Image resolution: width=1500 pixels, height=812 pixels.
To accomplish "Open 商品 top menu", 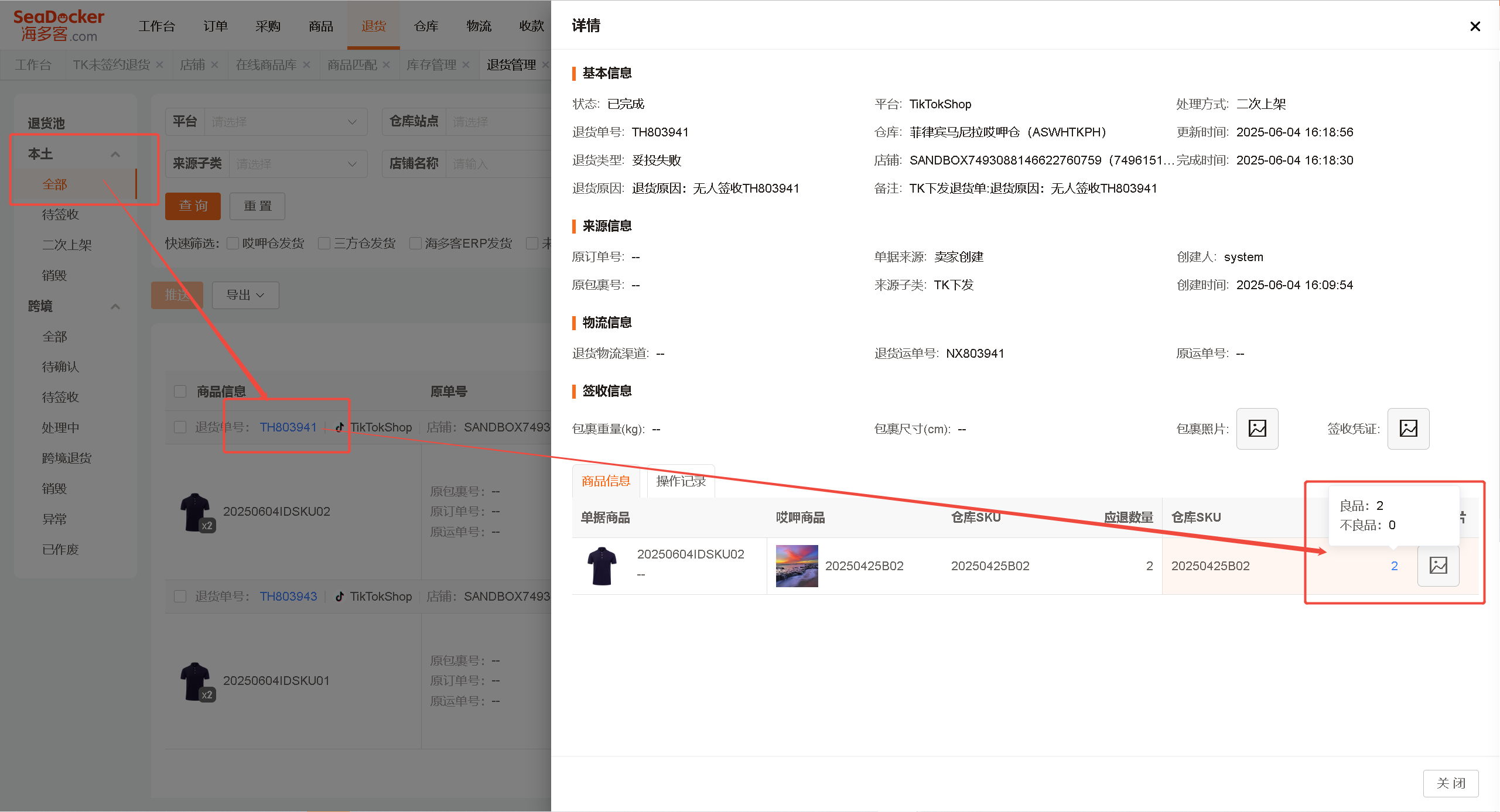I will click(320, 26).
